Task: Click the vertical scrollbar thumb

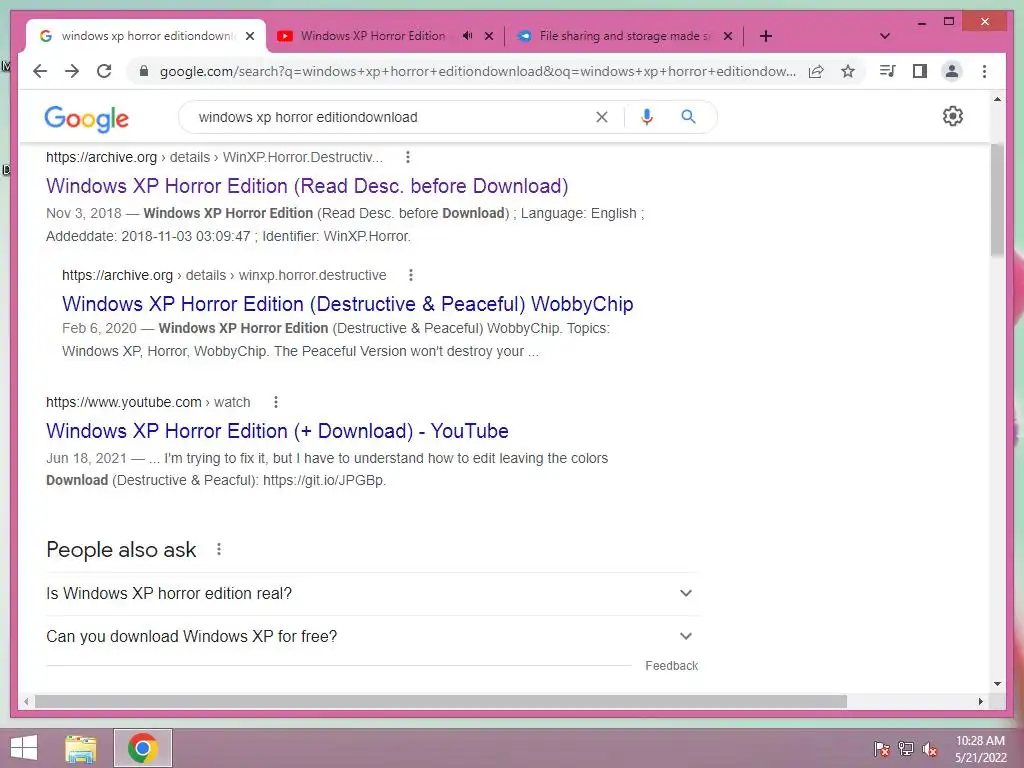Action: [x=997, y=199]
